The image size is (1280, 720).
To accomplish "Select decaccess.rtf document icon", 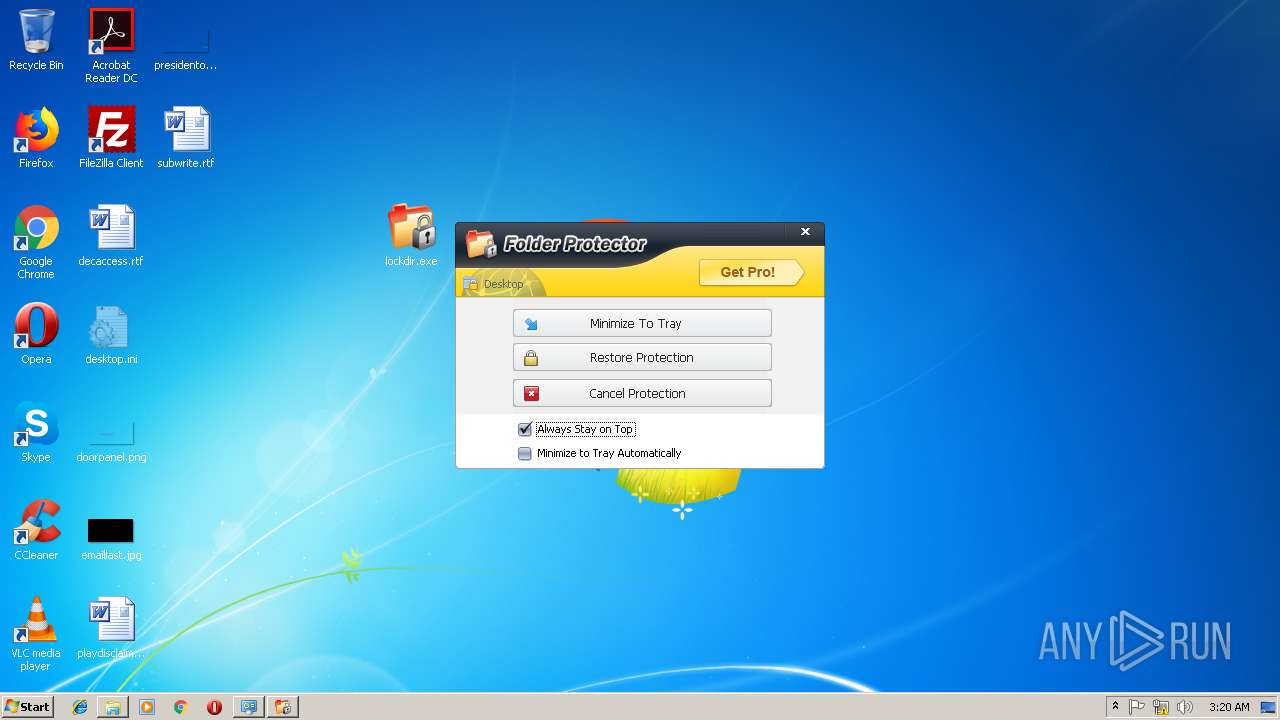I will tap(111, 236).
